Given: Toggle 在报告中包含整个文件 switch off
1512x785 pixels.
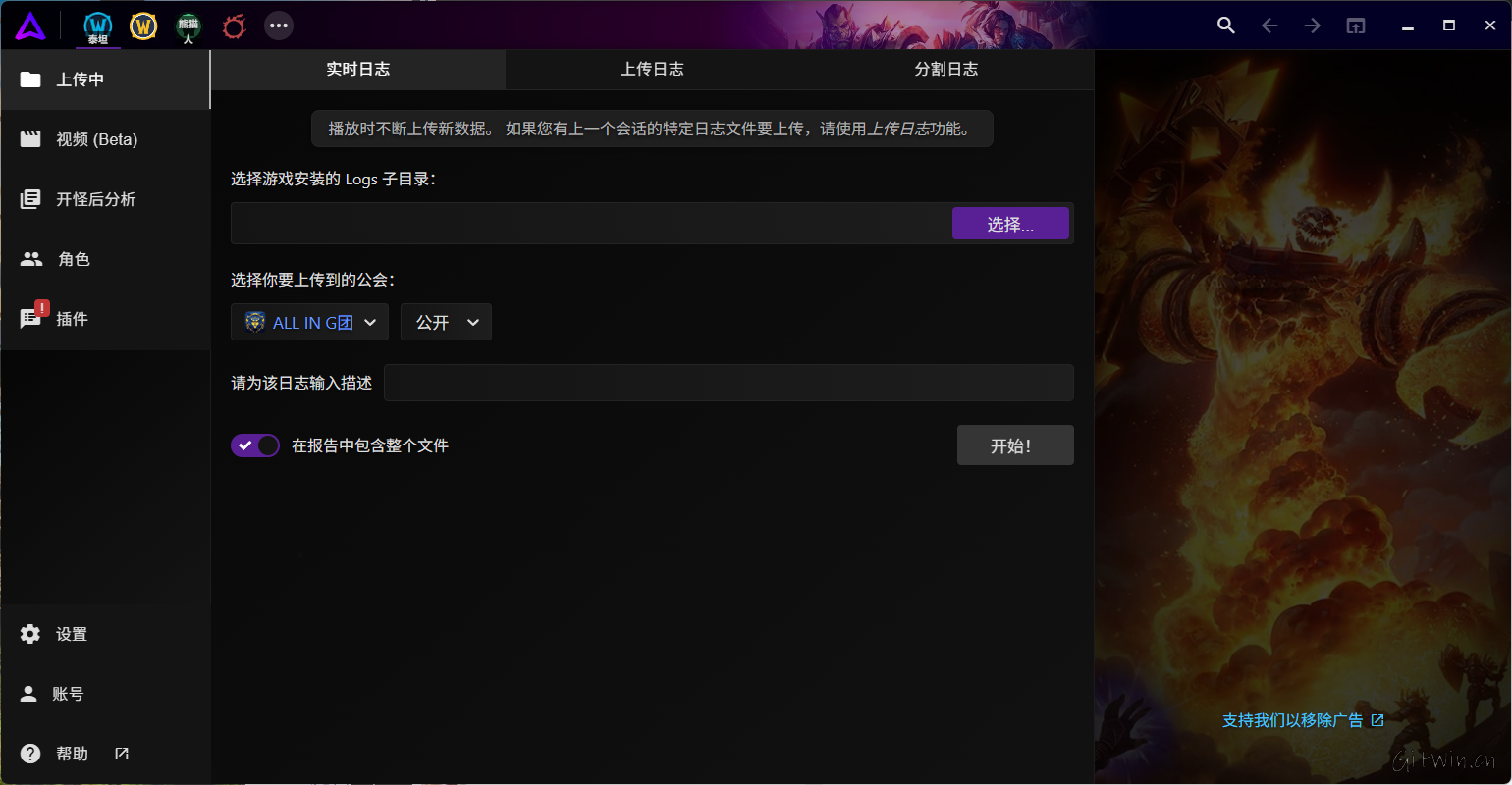Looking at the screenshot, I should point(255,445).
